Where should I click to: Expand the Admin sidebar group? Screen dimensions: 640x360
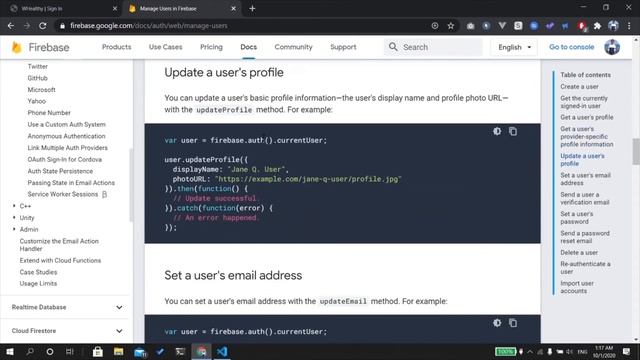point(14,229)
